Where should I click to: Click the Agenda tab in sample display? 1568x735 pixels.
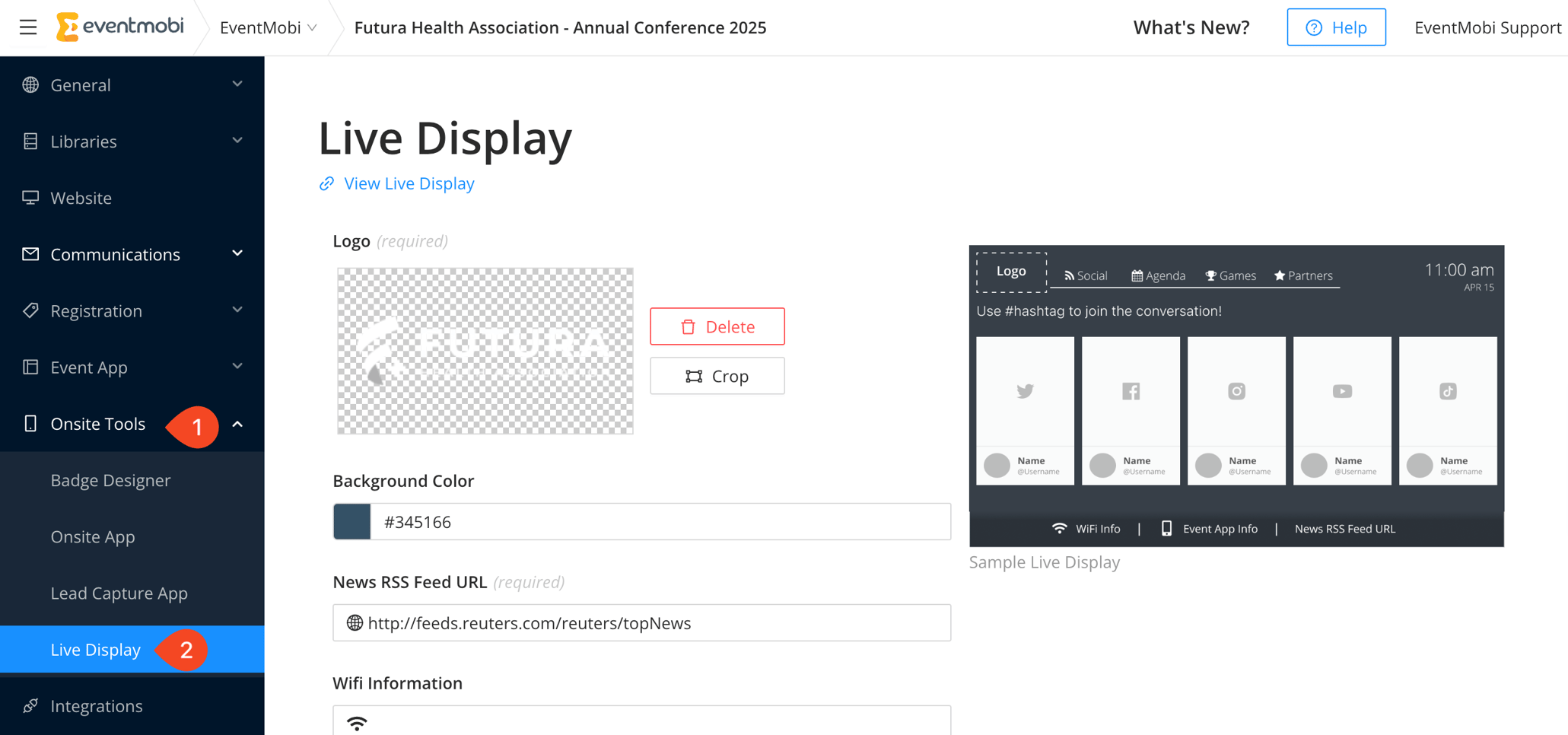point(1158,275)
